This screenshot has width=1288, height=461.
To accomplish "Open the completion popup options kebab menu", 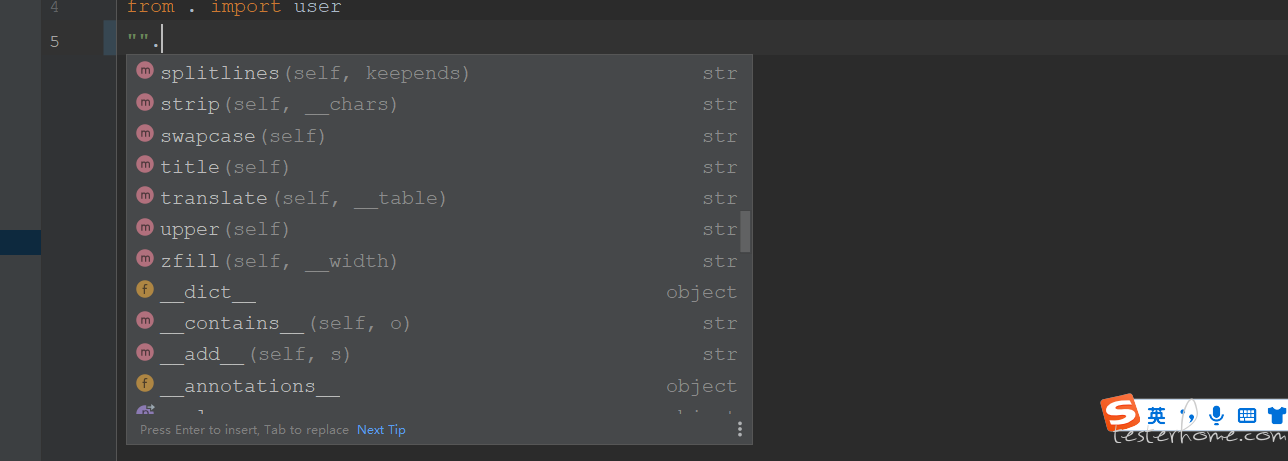I will click(x=739, y=430).
